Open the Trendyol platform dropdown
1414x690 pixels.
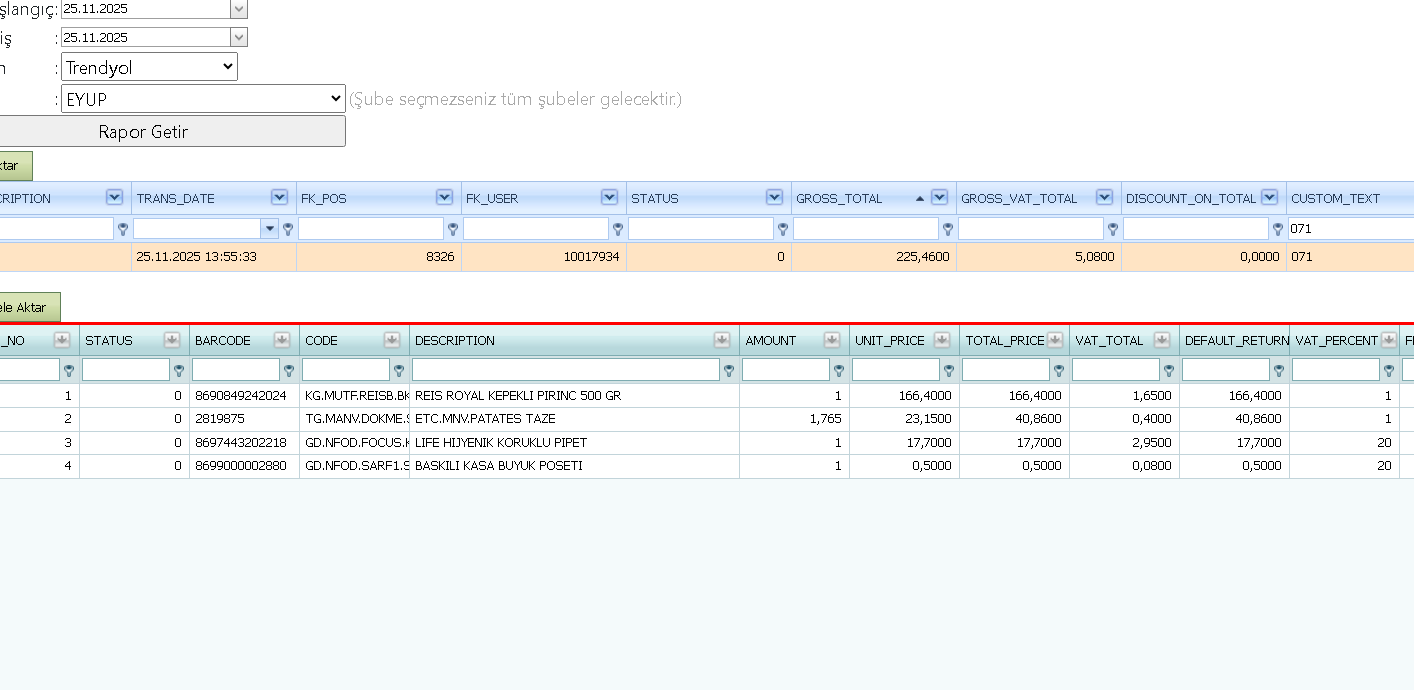149,68
